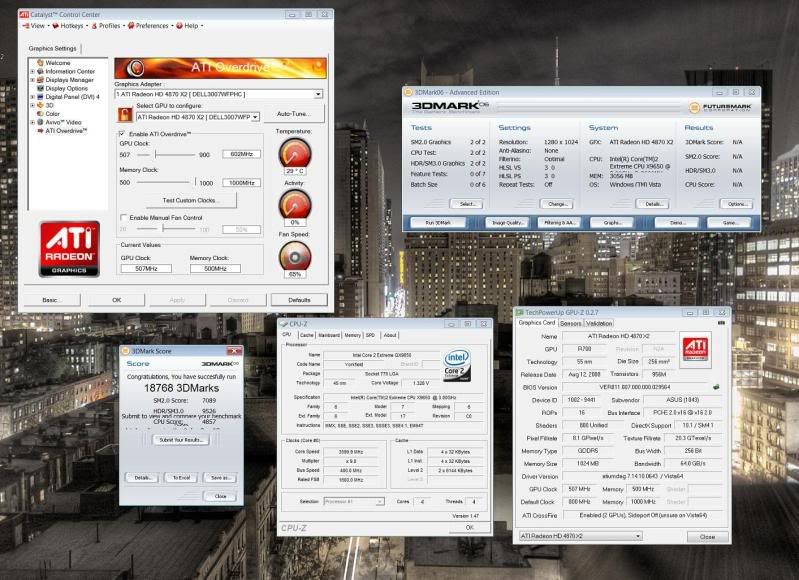Viewport: 799px width, 580px height.
Task: Open the Help menu in Catalyst
Action: click(x=190, y=25)
